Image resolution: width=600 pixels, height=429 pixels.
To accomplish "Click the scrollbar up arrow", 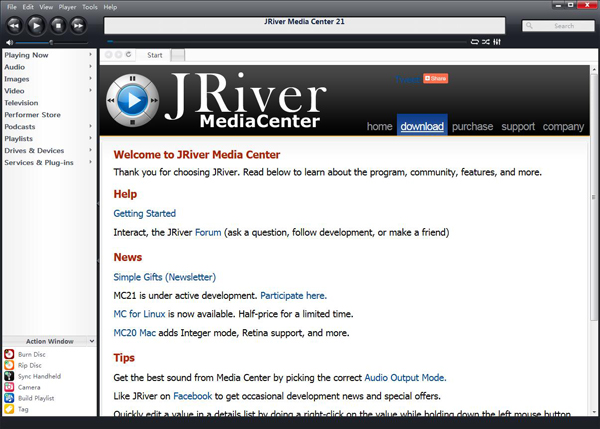I will [x=594, y=70].
